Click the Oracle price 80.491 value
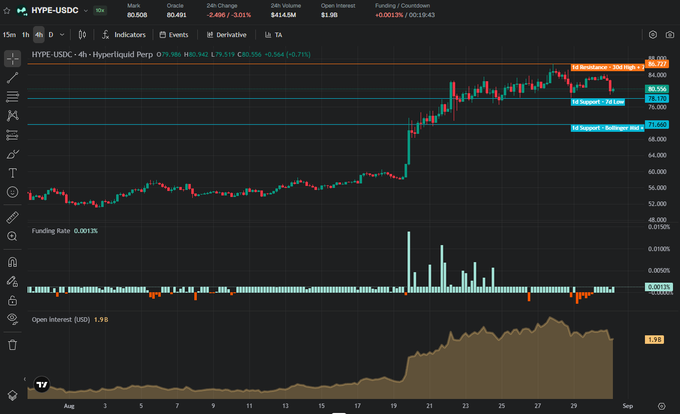Image resolution: width=680 pixels, height=414 pixels. (177, 15)
